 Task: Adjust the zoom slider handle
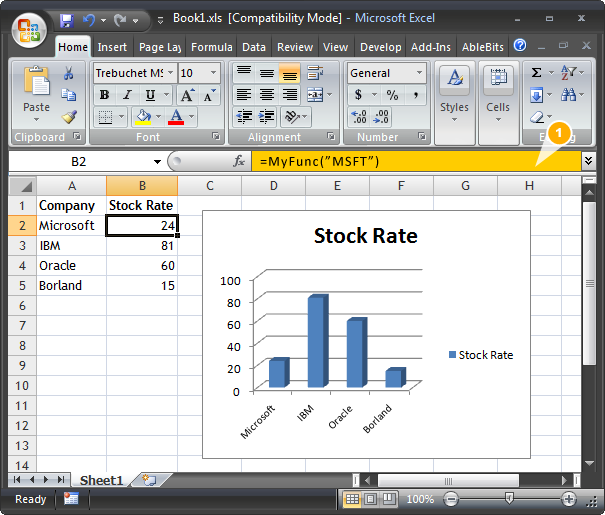[509, 498]
